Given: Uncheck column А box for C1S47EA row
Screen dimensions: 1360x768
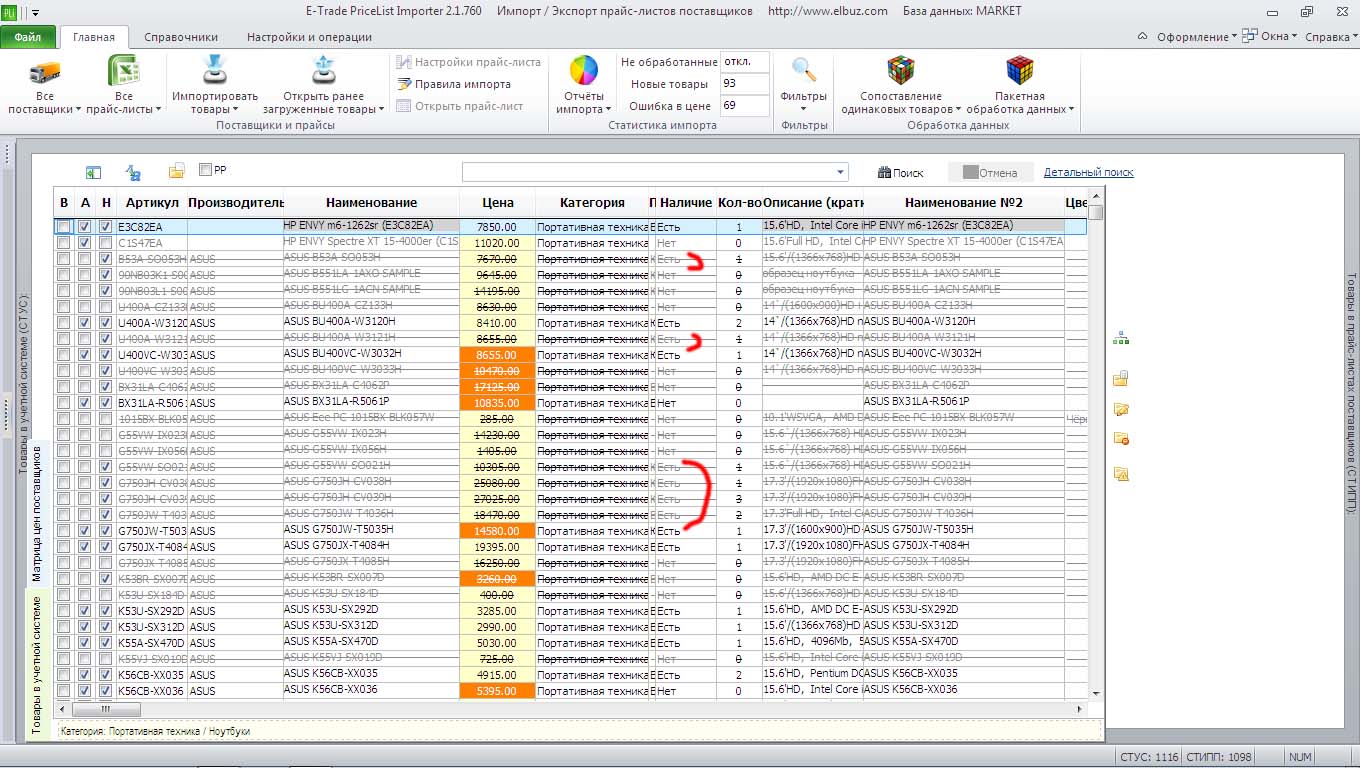Looking at the screenshot, I should pos(85,243).
